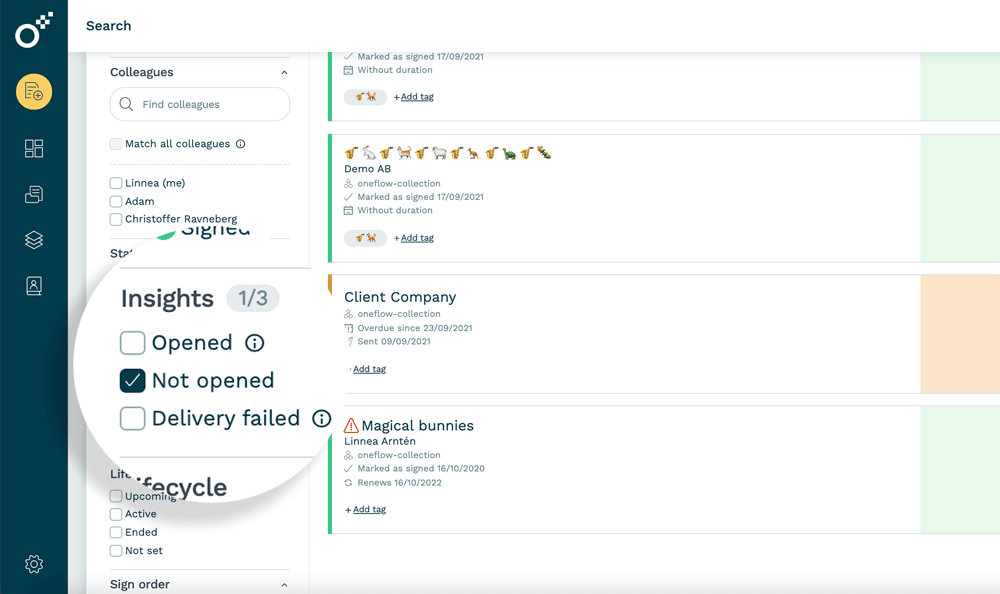The image size is (1000, 594).
Task: Uncheck the Not opened insights filter
Action: [x=133, y=381]
